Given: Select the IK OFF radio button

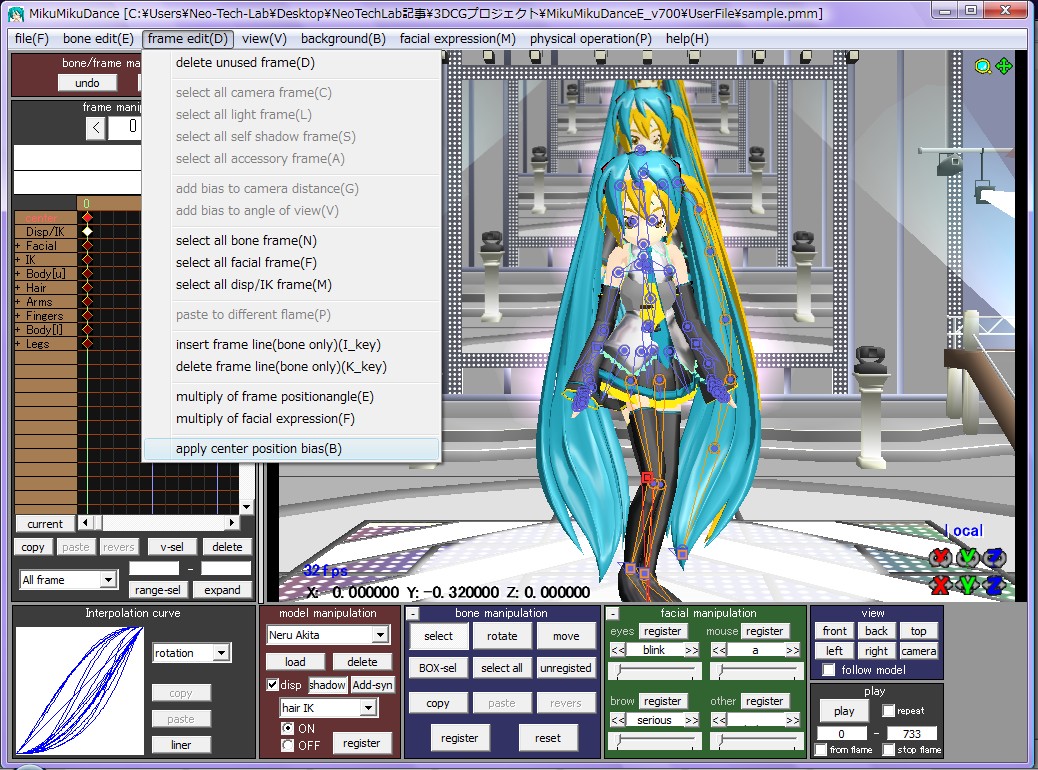Looking at the screenshot, I should [x=287, y=746].
